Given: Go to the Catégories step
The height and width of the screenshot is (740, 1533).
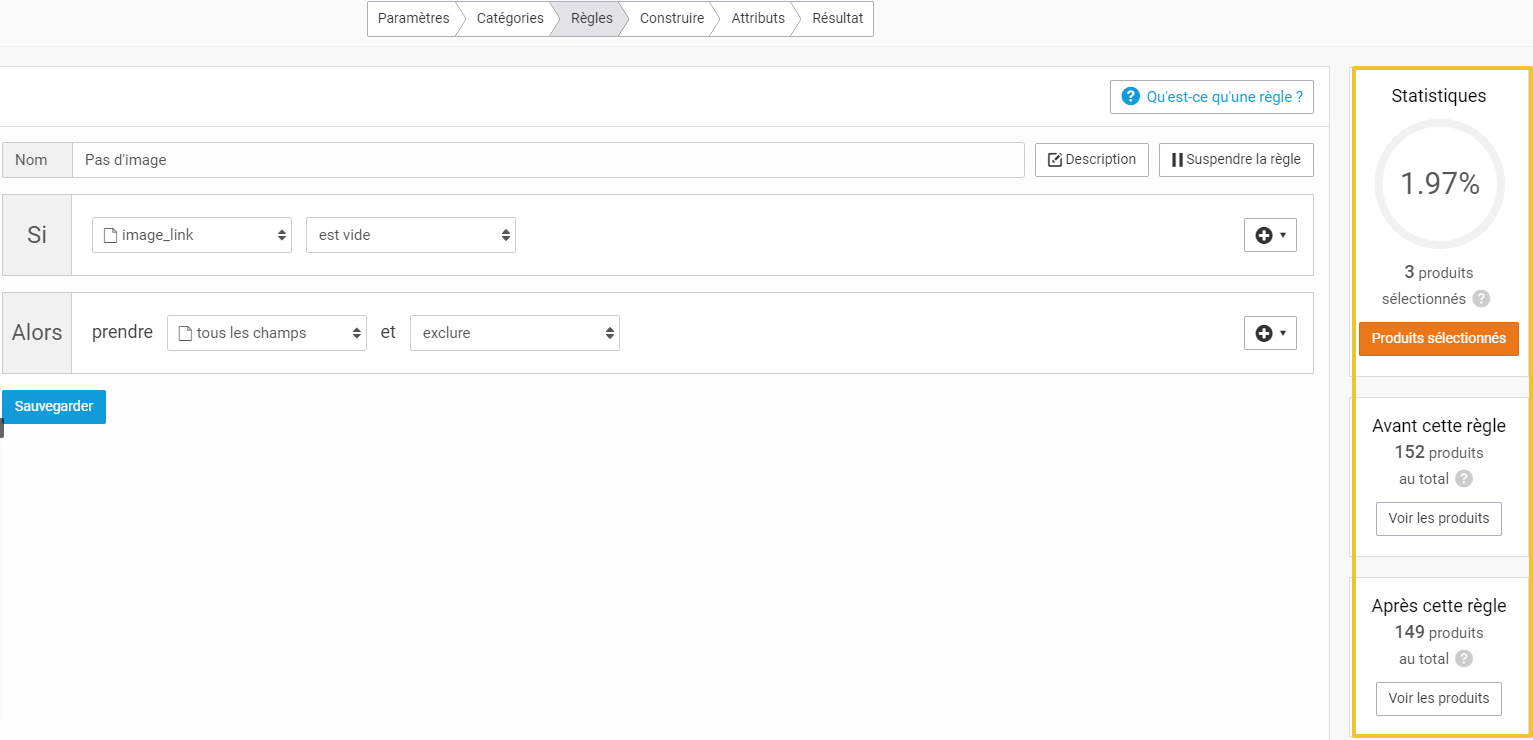Looking at the screenshot, I should point(510,19).
